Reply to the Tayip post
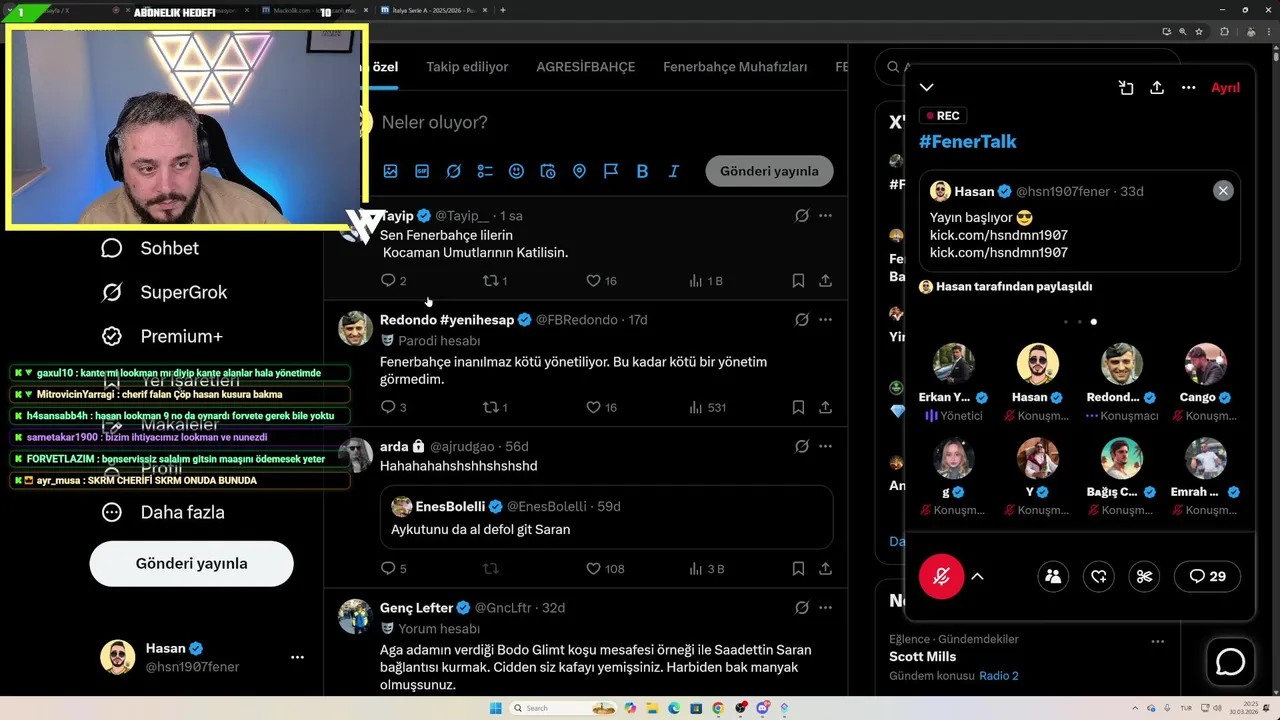1280x720 pixels. 389,281
